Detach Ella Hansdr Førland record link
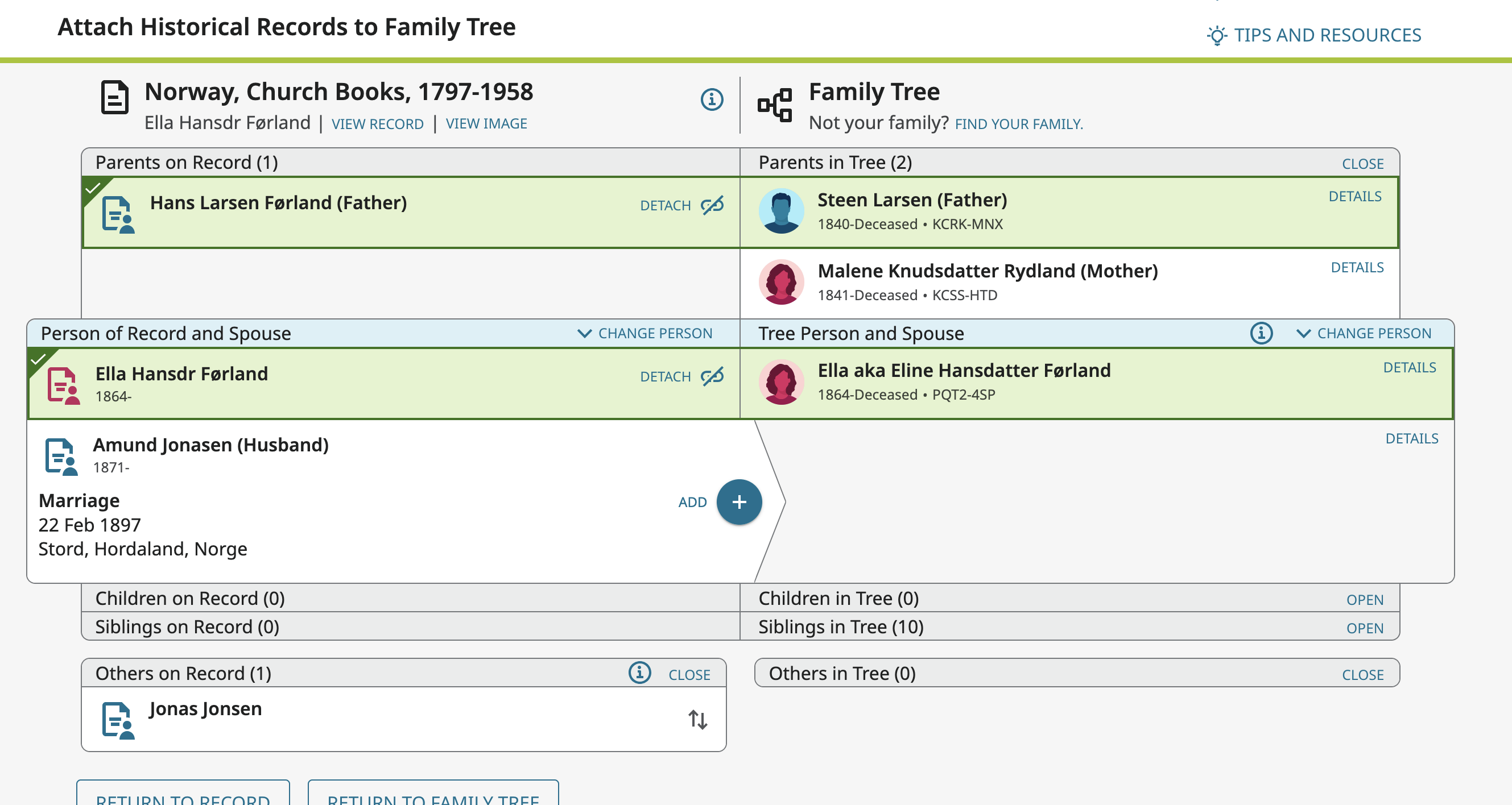This screenshot has height=805, width=1512. [x=681, y=377]
